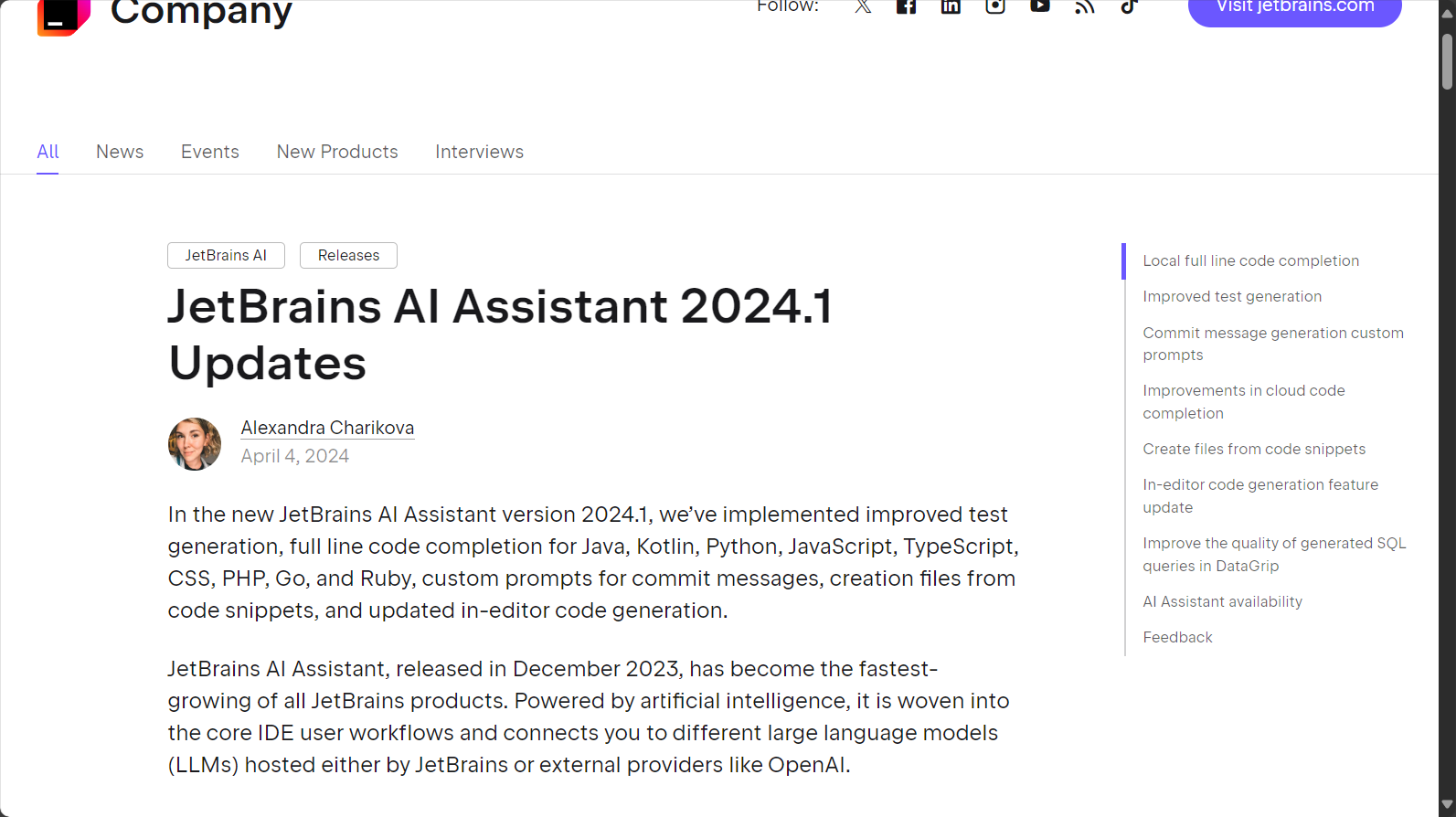Click the JetBrains logo icon

(64, 17)
